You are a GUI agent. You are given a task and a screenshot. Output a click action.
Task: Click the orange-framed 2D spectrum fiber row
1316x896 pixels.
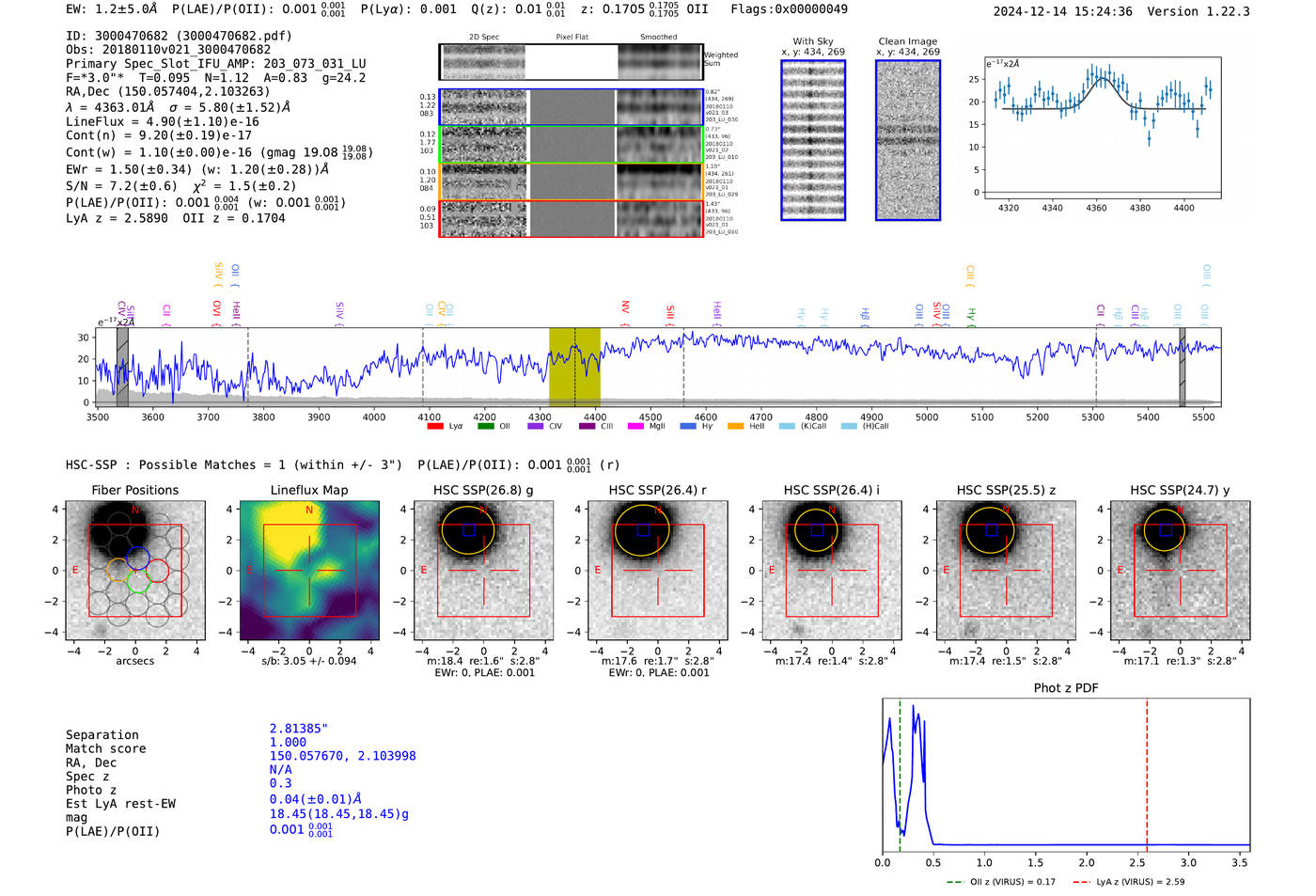pos(572,181)
